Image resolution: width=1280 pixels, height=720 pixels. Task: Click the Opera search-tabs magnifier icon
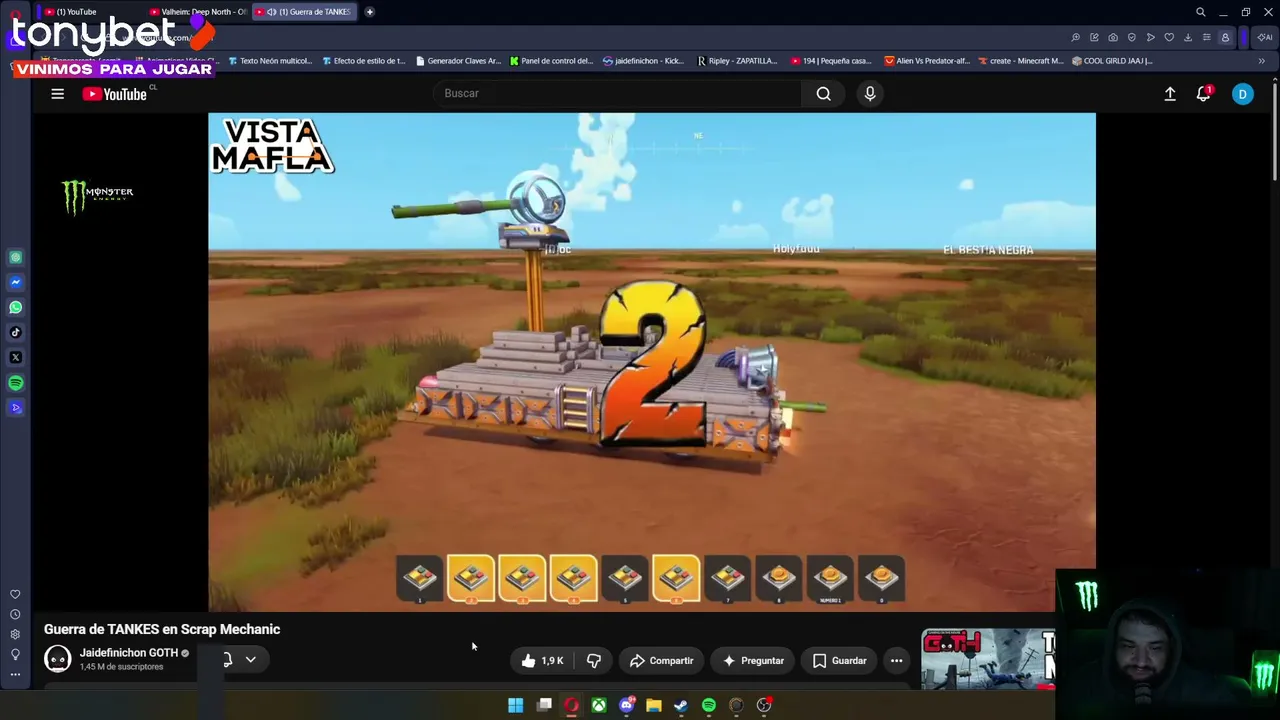tap(1200, 12)
